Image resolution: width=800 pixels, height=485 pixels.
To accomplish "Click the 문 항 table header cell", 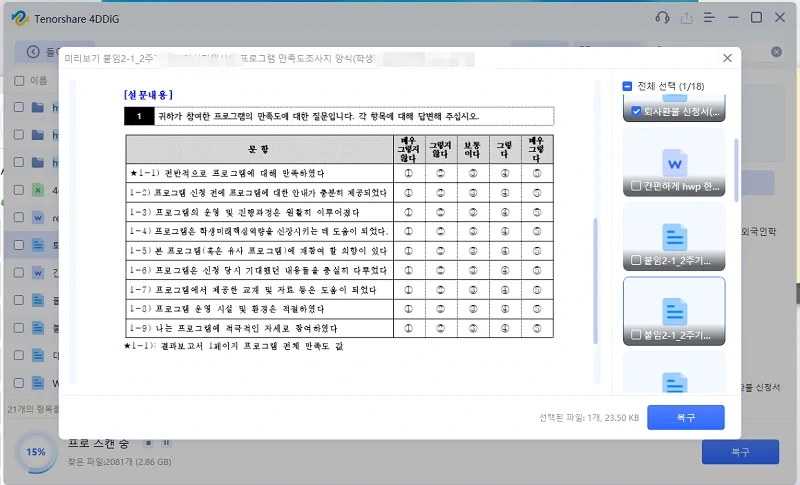I will click(x=259, y=149).
